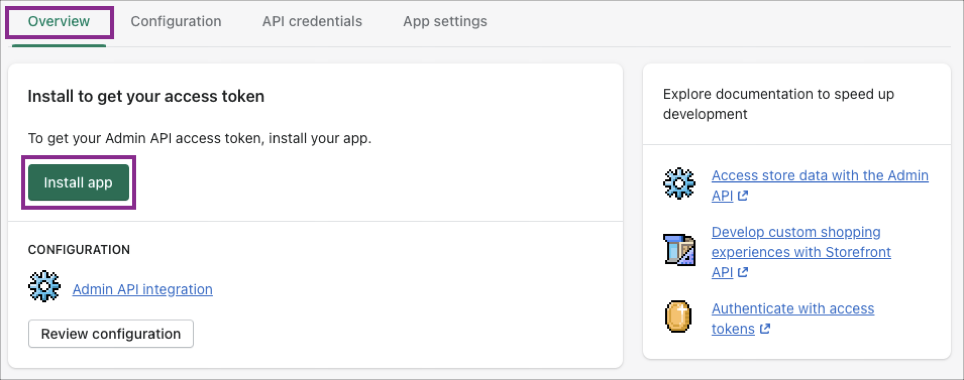Click the Install to get your access token heading
Image resolution: width=964 pixels, height=380 pixels.
[x=146, y=97]
